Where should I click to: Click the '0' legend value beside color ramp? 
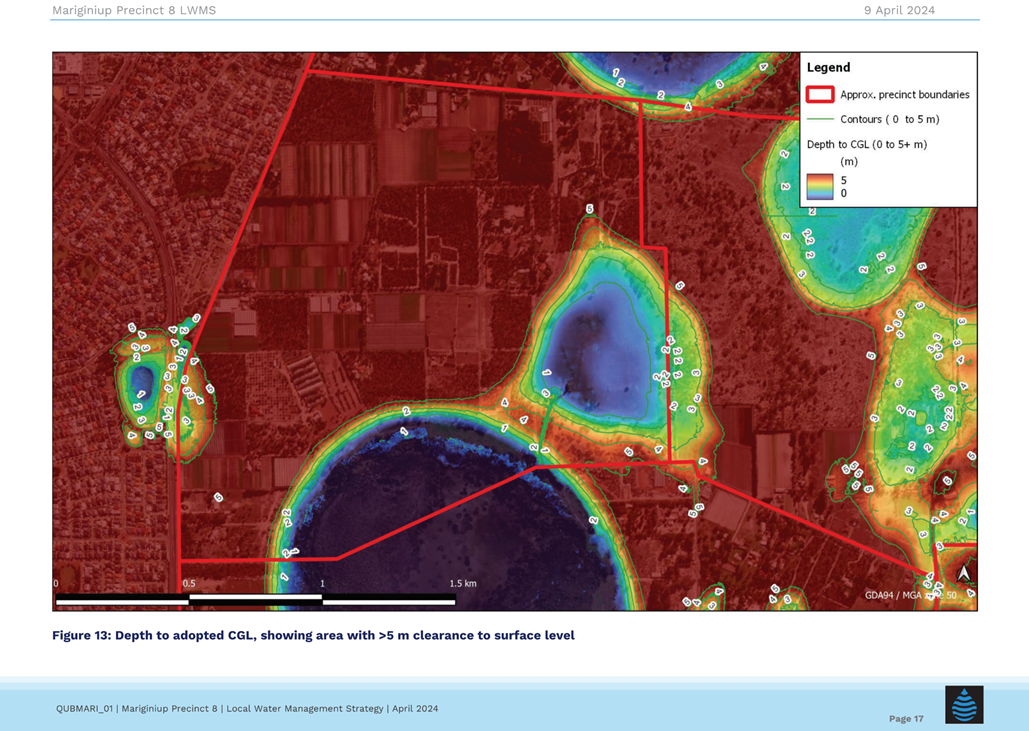pos(844,194)
